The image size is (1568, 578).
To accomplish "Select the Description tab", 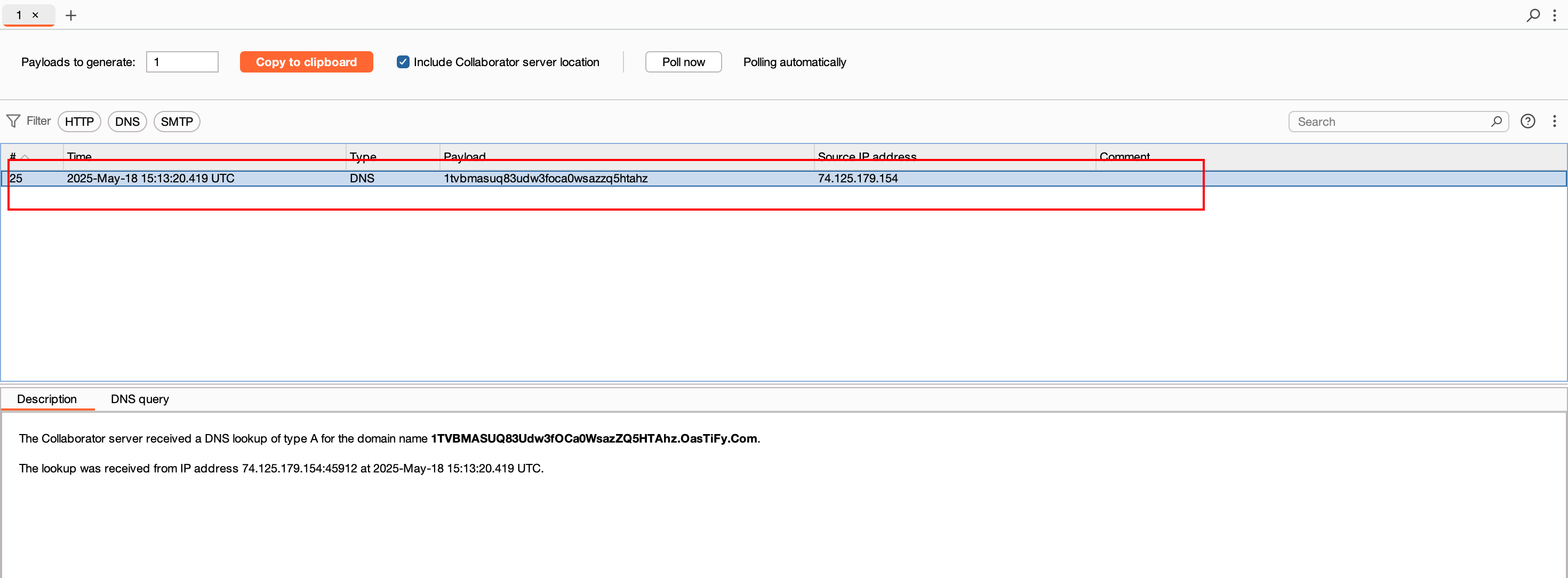I will click(47, 399).
